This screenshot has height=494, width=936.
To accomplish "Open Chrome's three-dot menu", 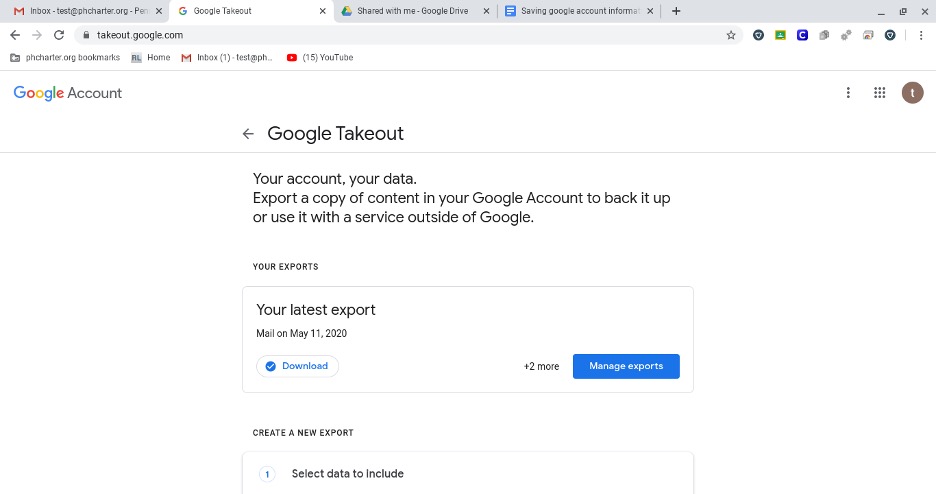I will (x=920, y=35).
